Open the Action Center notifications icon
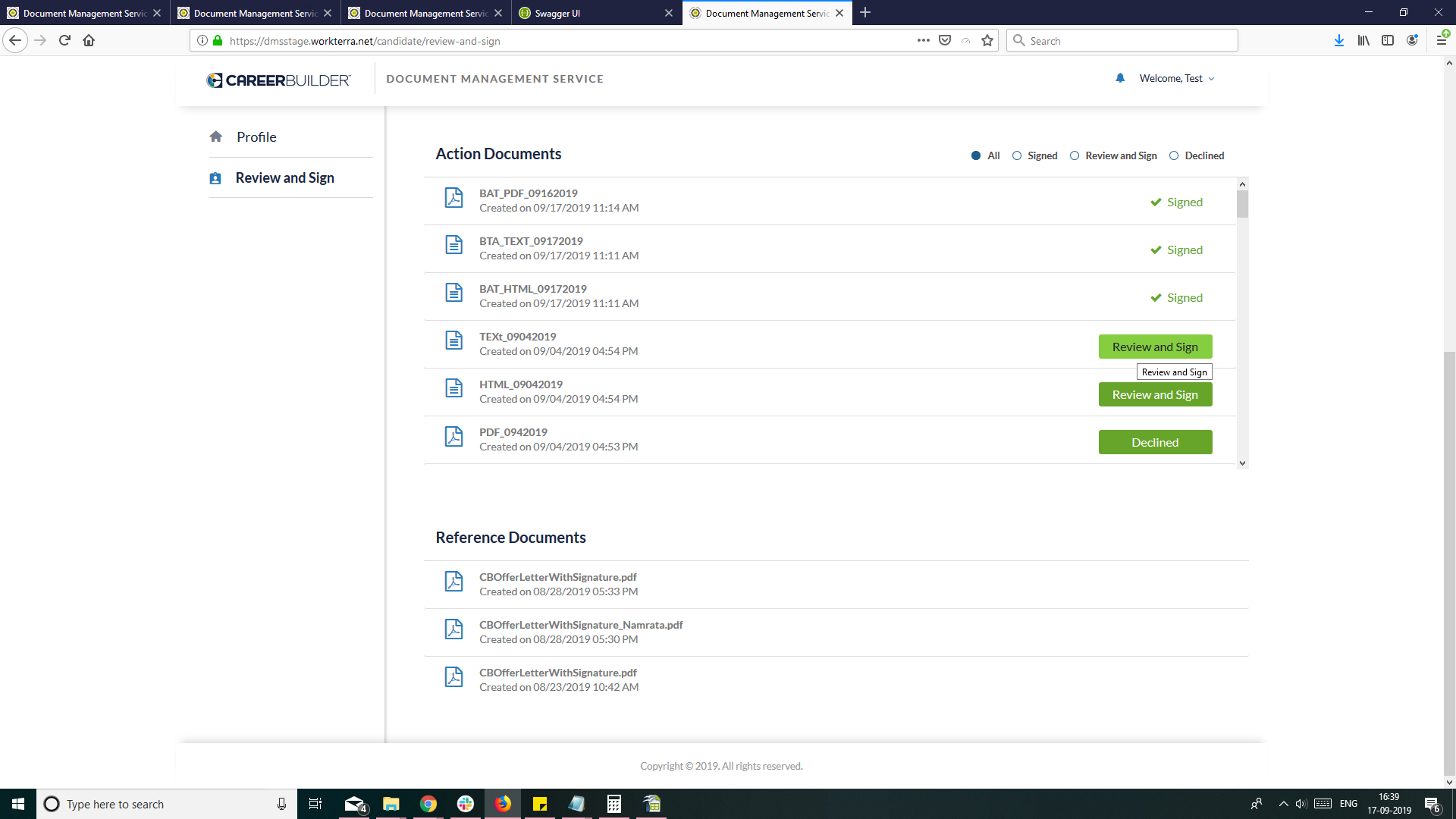Image resolution: width=1456 pixels, height=819 pixels. click(x=1432, y=804)
